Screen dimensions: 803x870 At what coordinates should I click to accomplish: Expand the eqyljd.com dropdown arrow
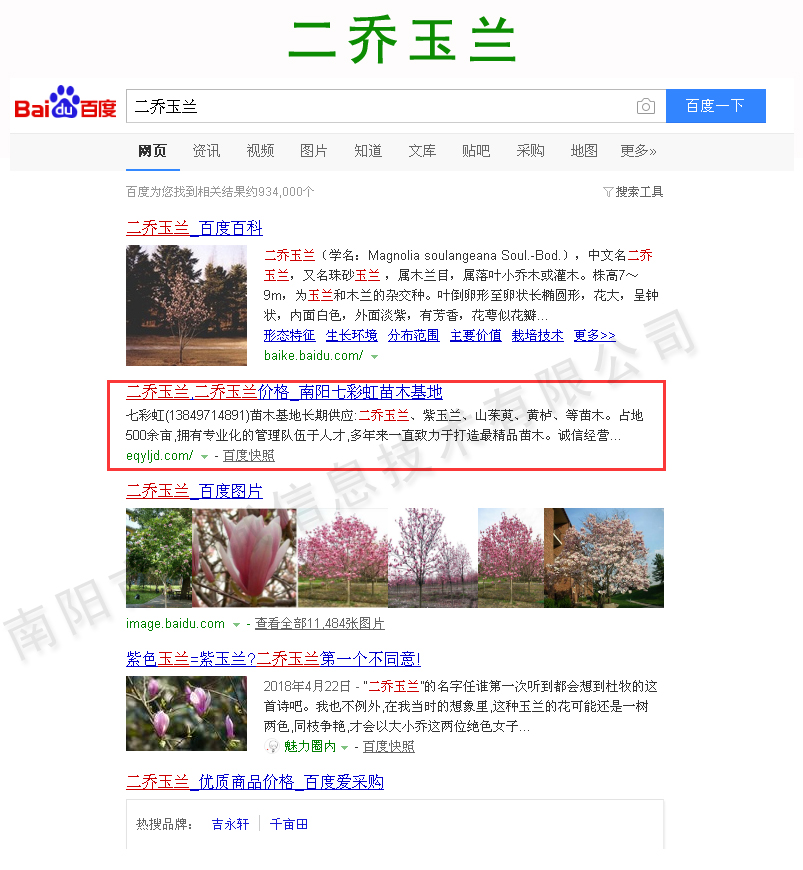[204, 456]
